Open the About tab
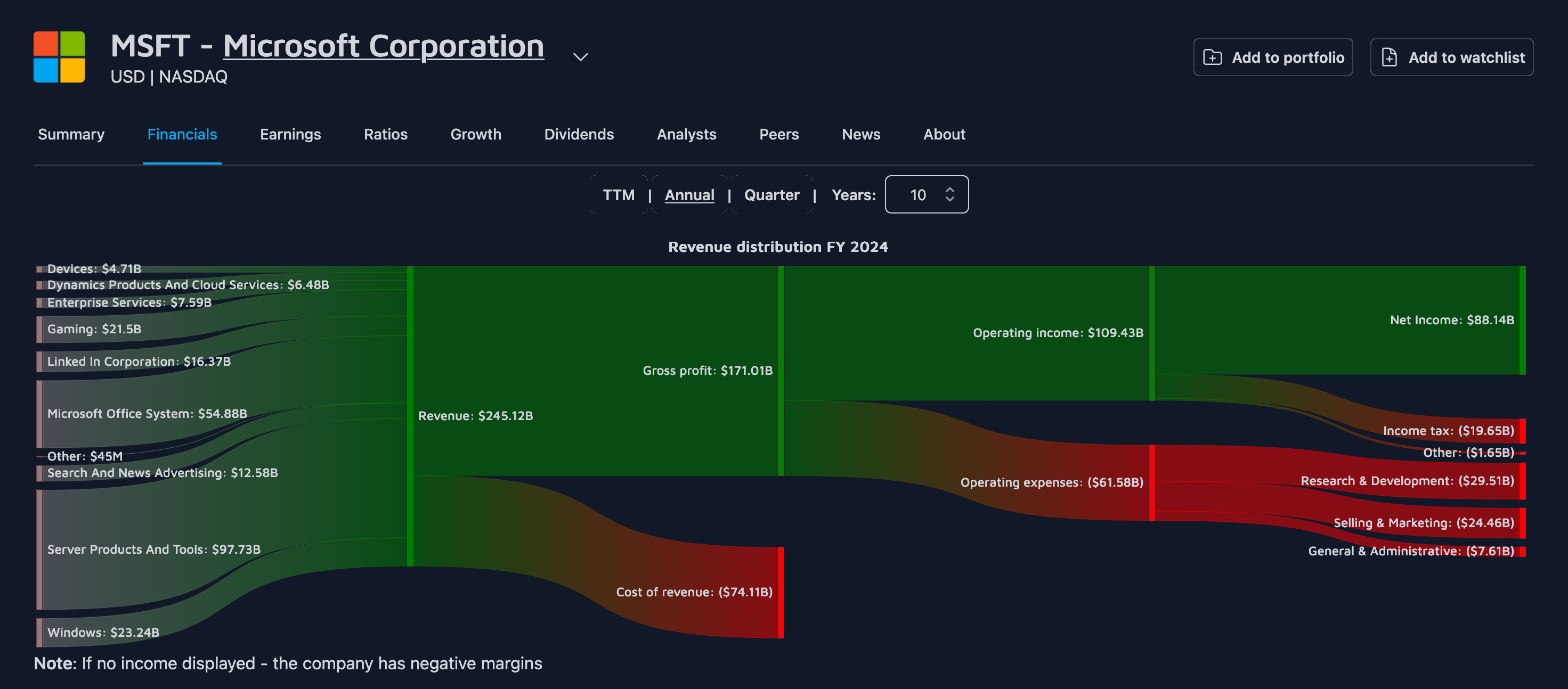The width and height of the screenshot is (1568, 689). point(944,134)
